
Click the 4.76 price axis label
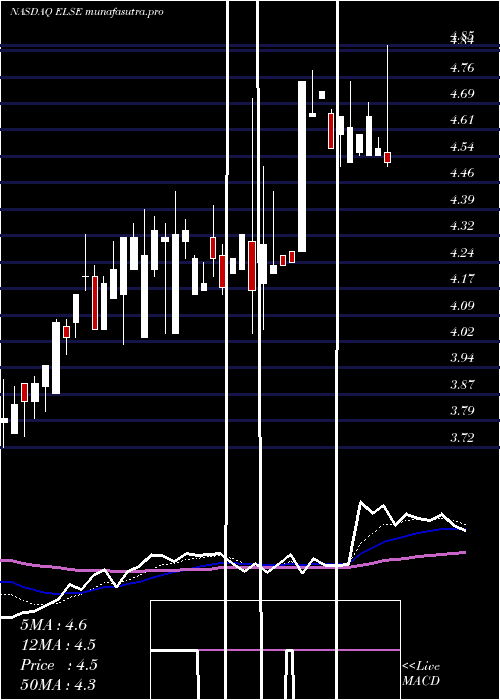(x=462, y=68)
